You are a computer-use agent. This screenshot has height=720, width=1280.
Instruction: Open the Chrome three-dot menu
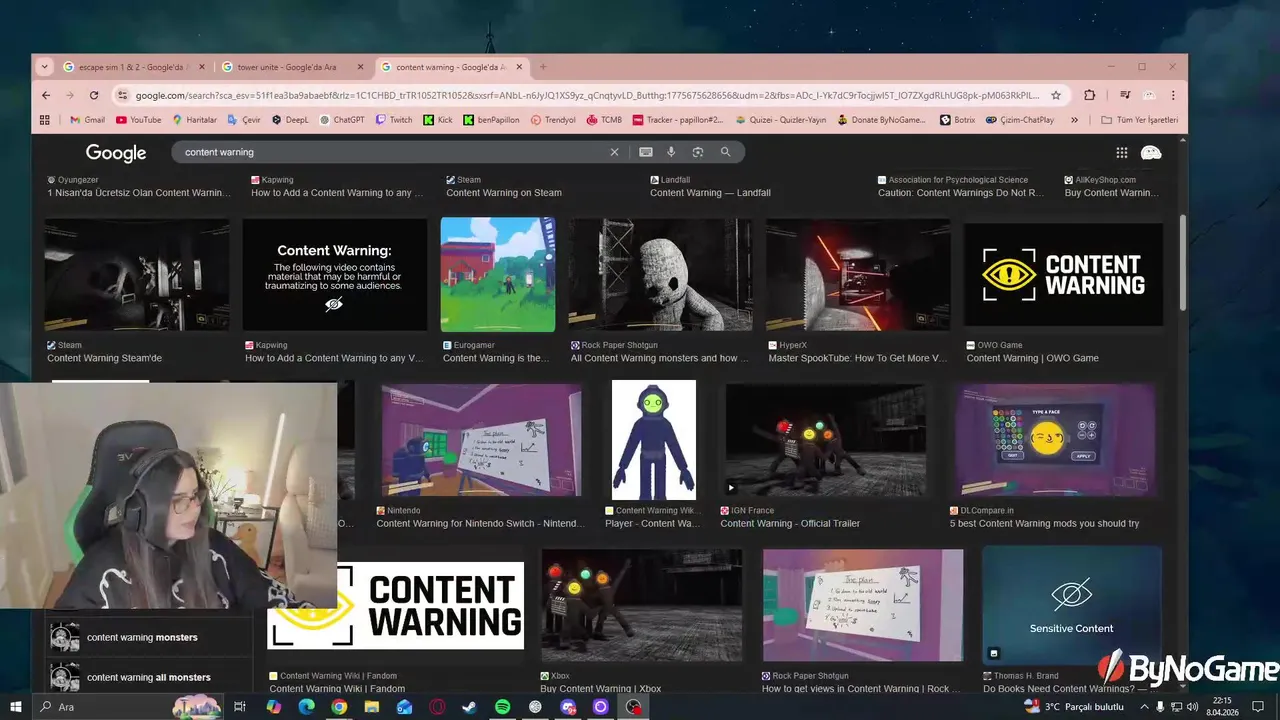tap(1173, 95)
